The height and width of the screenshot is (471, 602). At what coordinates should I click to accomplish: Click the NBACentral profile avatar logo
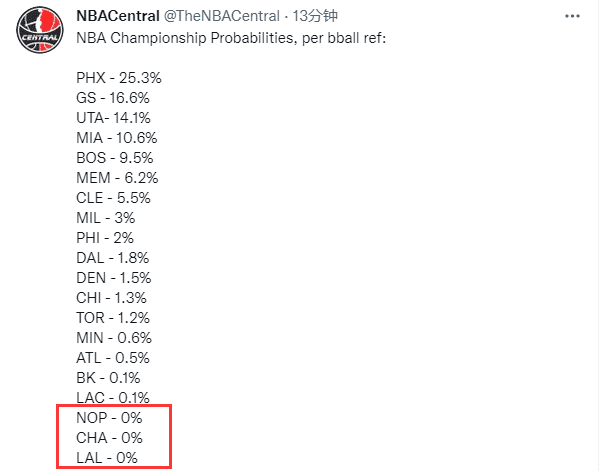click(x=40, y=37)
